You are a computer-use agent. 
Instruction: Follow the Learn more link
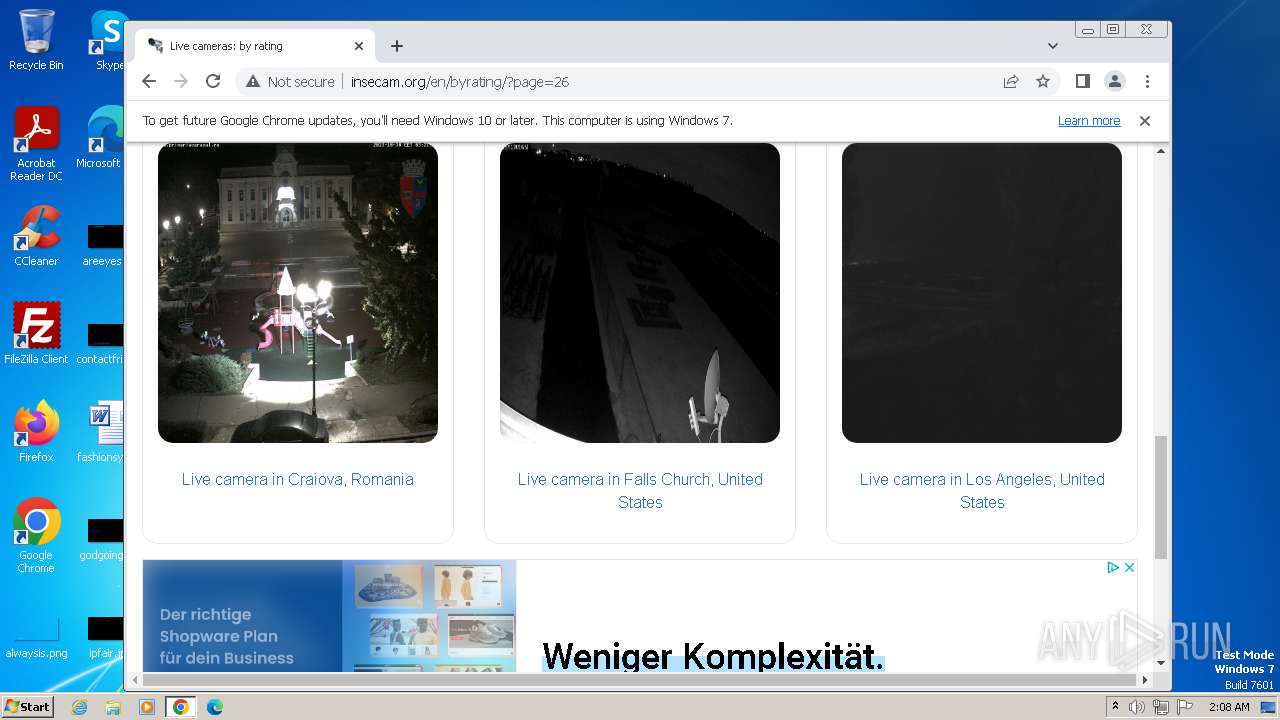tap(1089, 120)
